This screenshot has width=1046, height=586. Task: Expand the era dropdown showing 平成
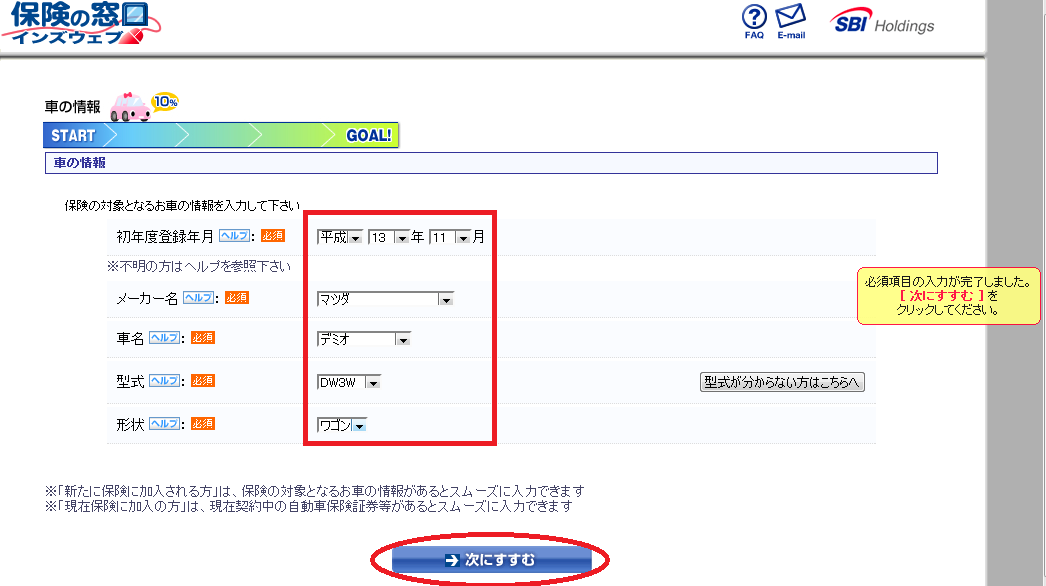point(340,238)
